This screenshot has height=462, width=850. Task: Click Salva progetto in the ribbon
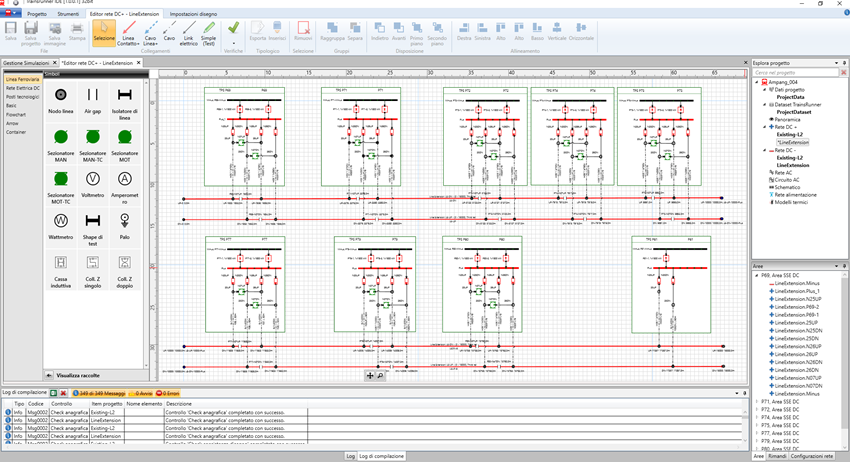(x=31, y=33)
